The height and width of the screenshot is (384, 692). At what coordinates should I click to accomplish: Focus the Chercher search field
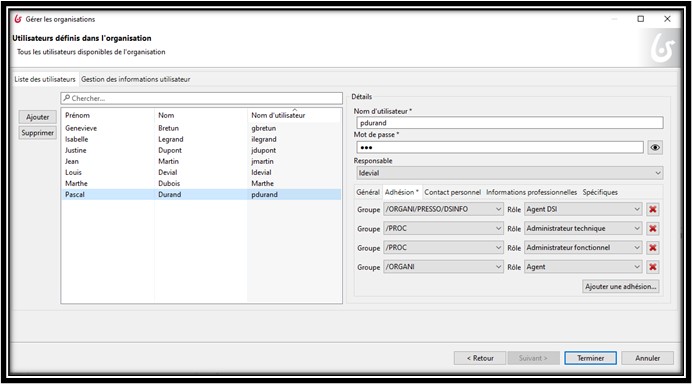pyautogui.click(x=202, y=98)
